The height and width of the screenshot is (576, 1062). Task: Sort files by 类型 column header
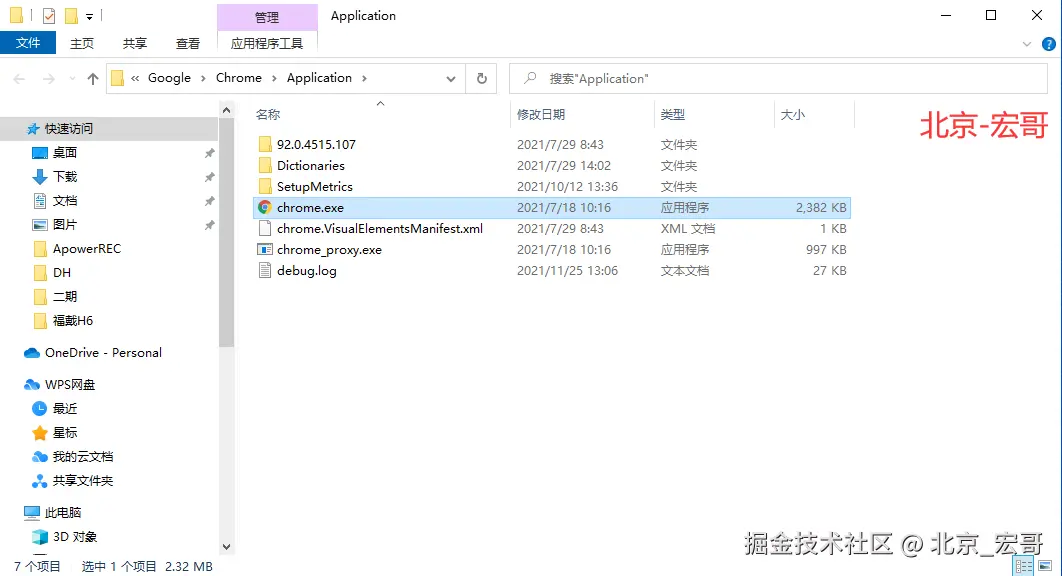coord(673,115)
